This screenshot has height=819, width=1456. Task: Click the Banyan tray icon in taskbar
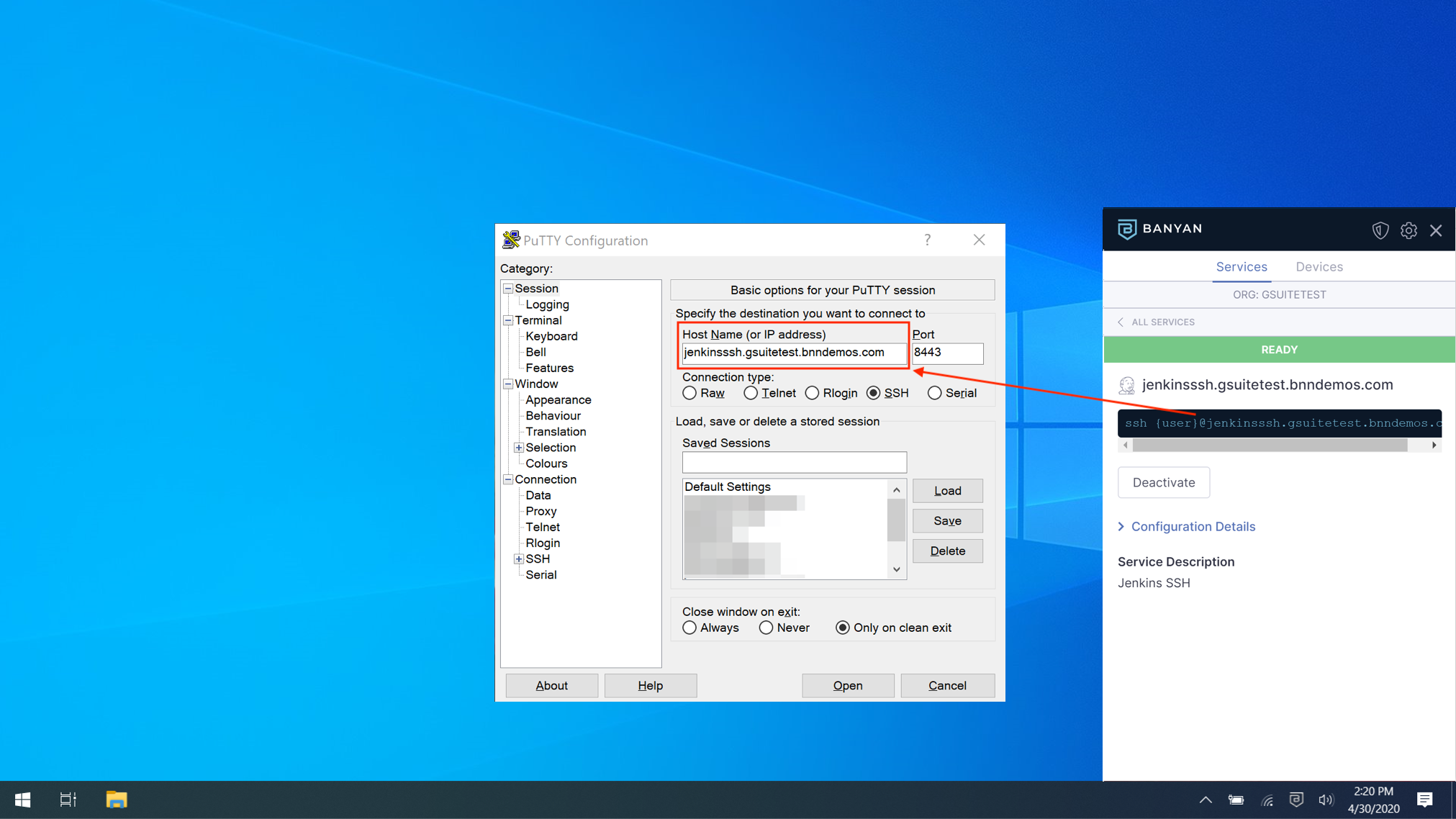[1296, 800]
